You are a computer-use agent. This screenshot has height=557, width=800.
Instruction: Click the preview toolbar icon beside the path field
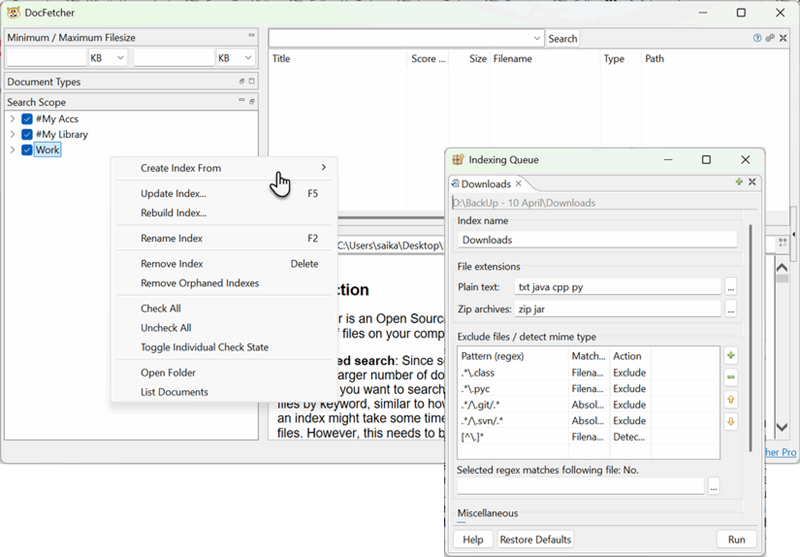[783, 242]
